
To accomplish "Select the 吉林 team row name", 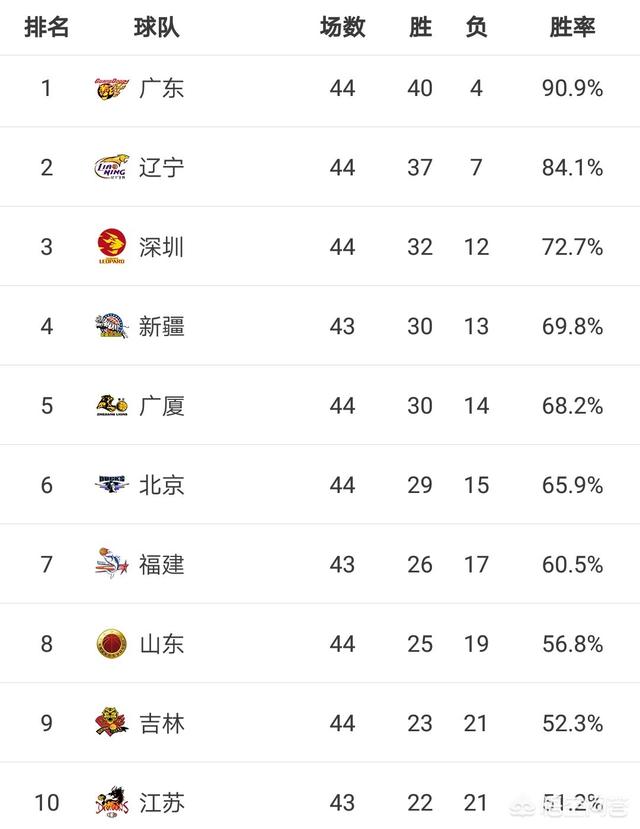I will (162, 723).
